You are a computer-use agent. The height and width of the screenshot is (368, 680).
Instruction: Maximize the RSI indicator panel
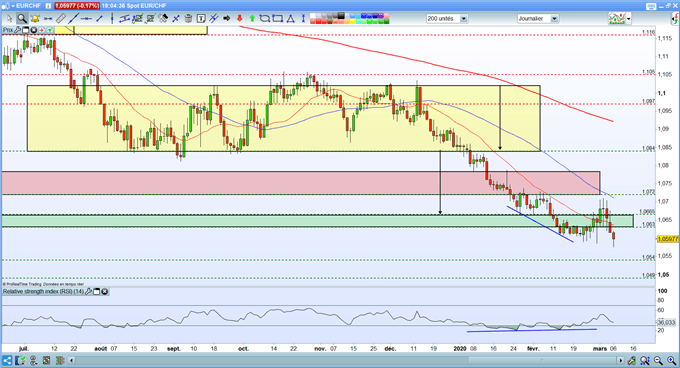(x=97, y=292)
